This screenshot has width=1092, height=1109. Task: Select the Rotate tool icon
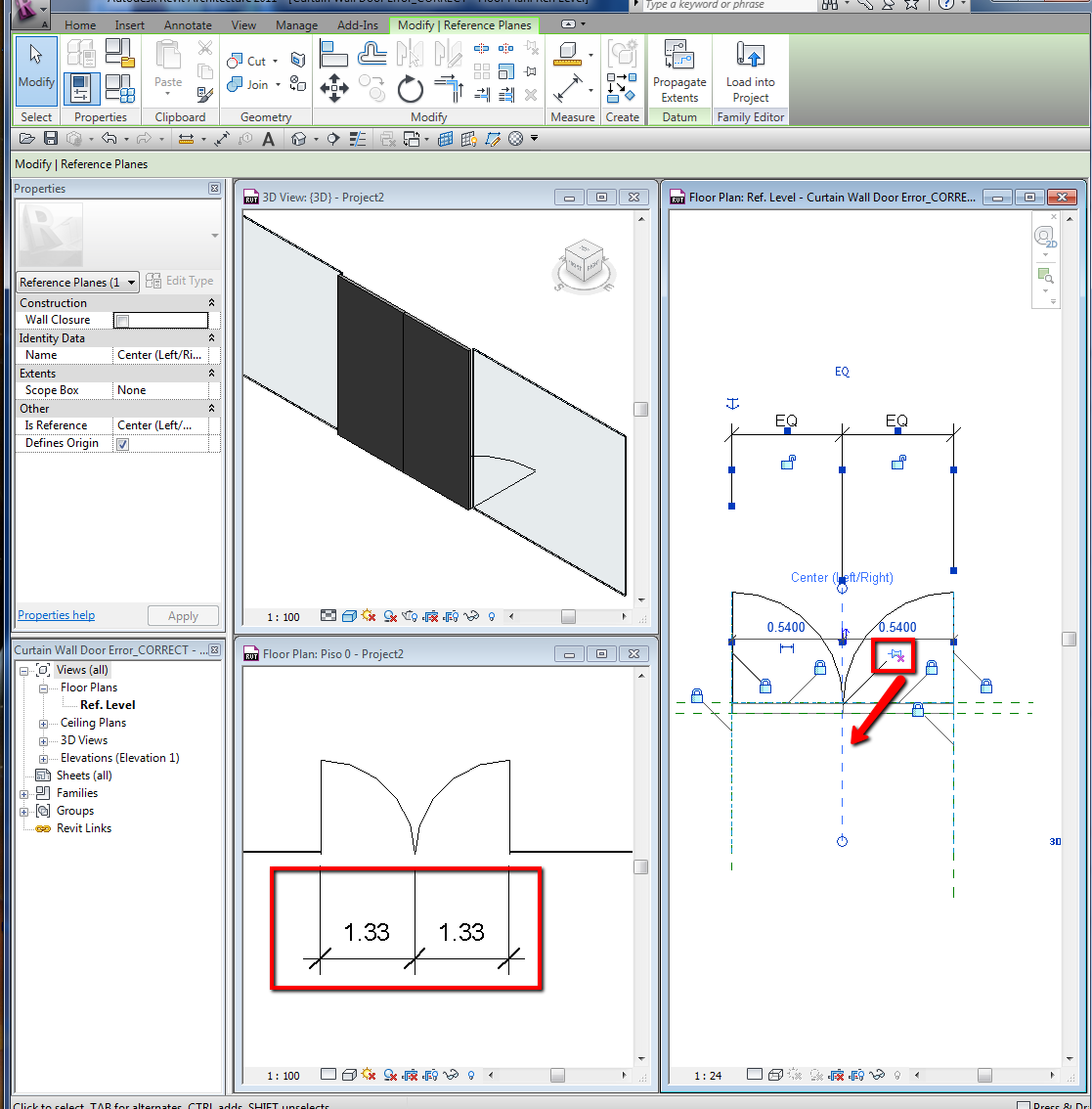click(411, 89)
